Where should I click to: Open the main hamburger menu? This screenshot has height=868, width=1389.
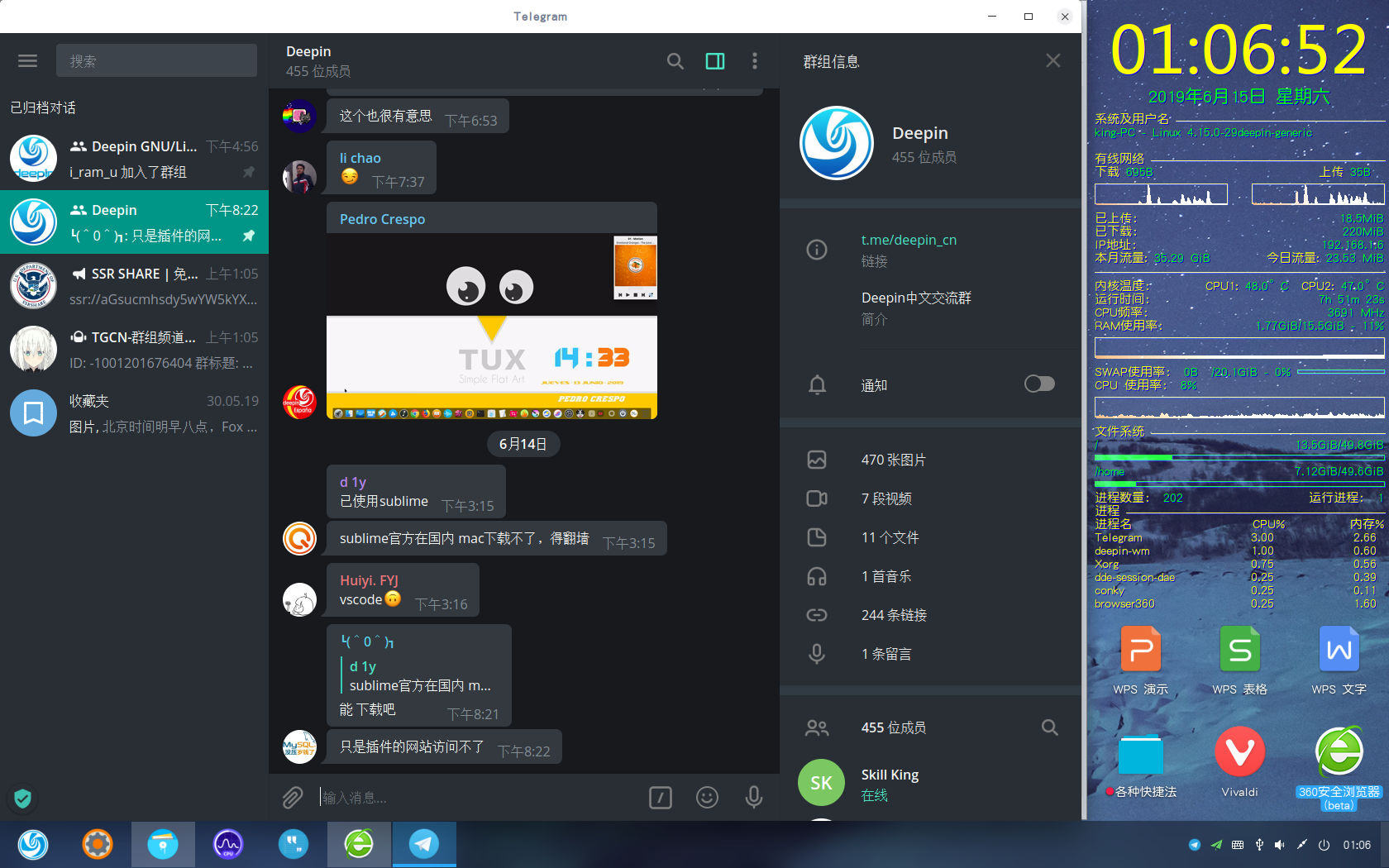tap(27, 60)
